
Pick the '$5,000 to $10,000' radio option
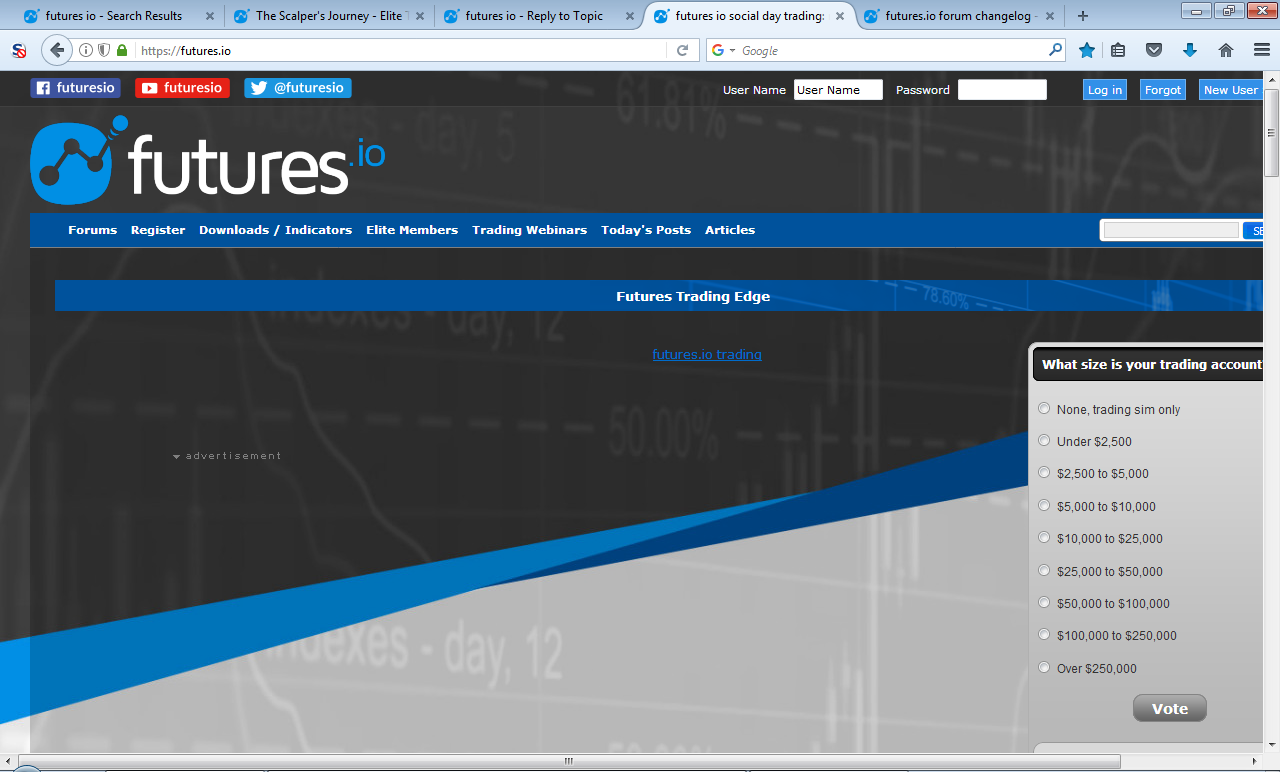point(1044,506)
